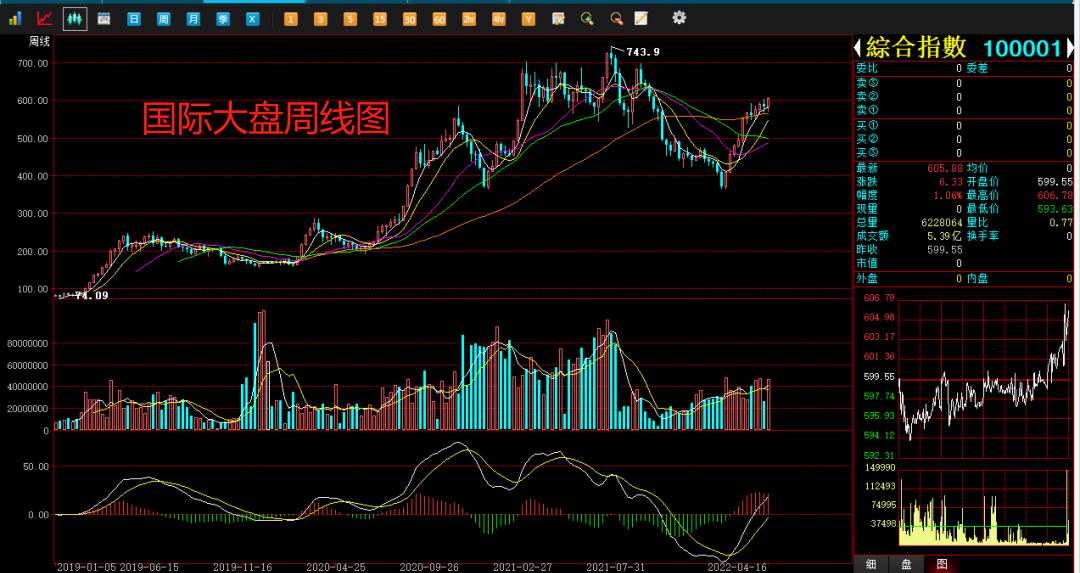Screen dimensions: 1080x573
Task: Open settings gear in toolbar
Action: (679, 17)
